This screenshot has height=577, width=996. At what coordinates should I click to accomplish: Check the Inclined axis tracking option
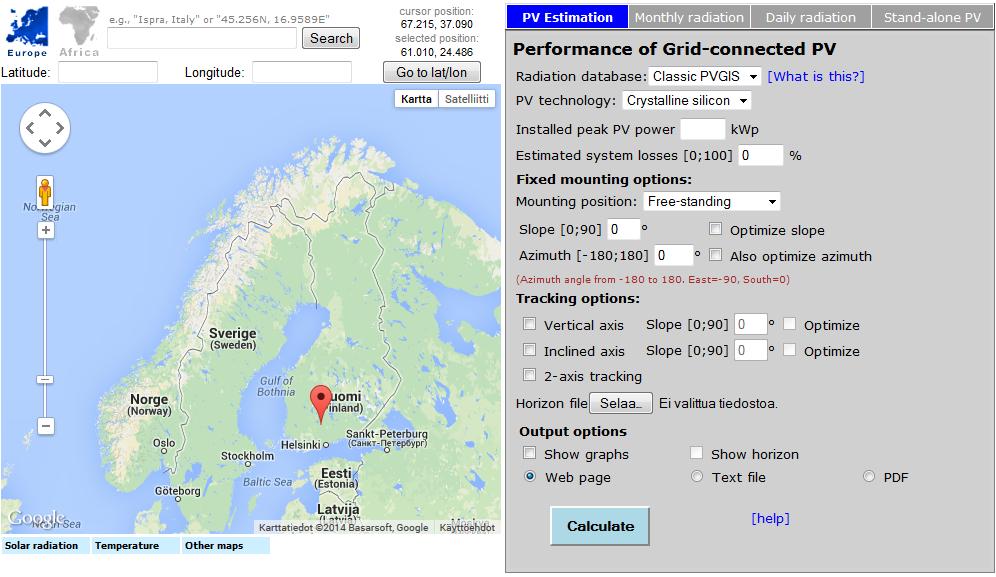(x=529, y=350)
